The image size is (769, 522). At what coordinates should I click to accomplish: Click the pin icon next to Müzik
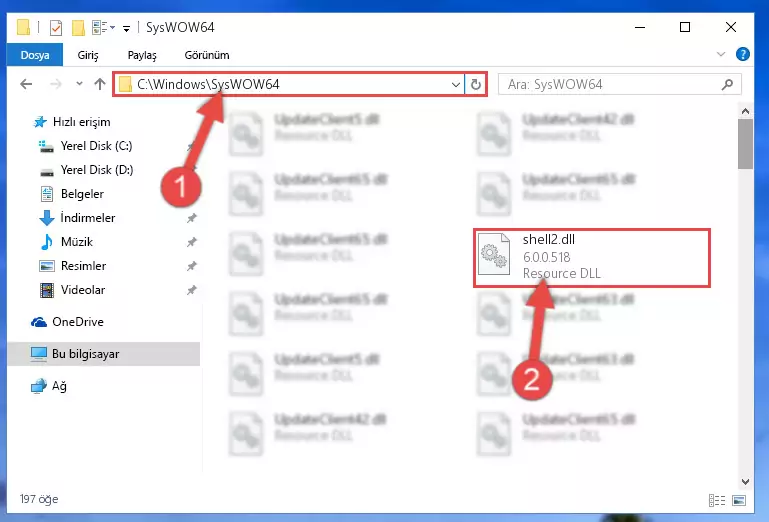coord(191,242)
